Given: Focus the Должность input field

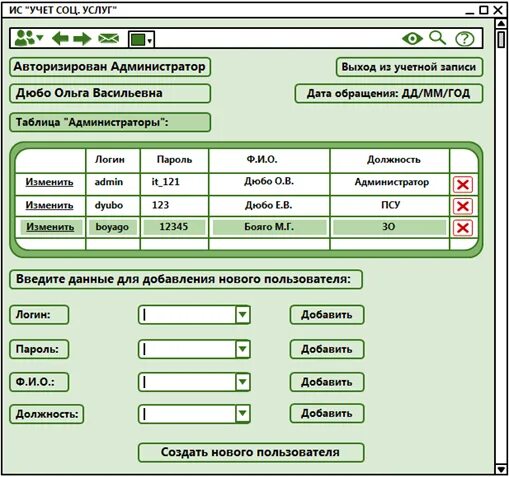Looking at the screenshot, I should point(187,414).
